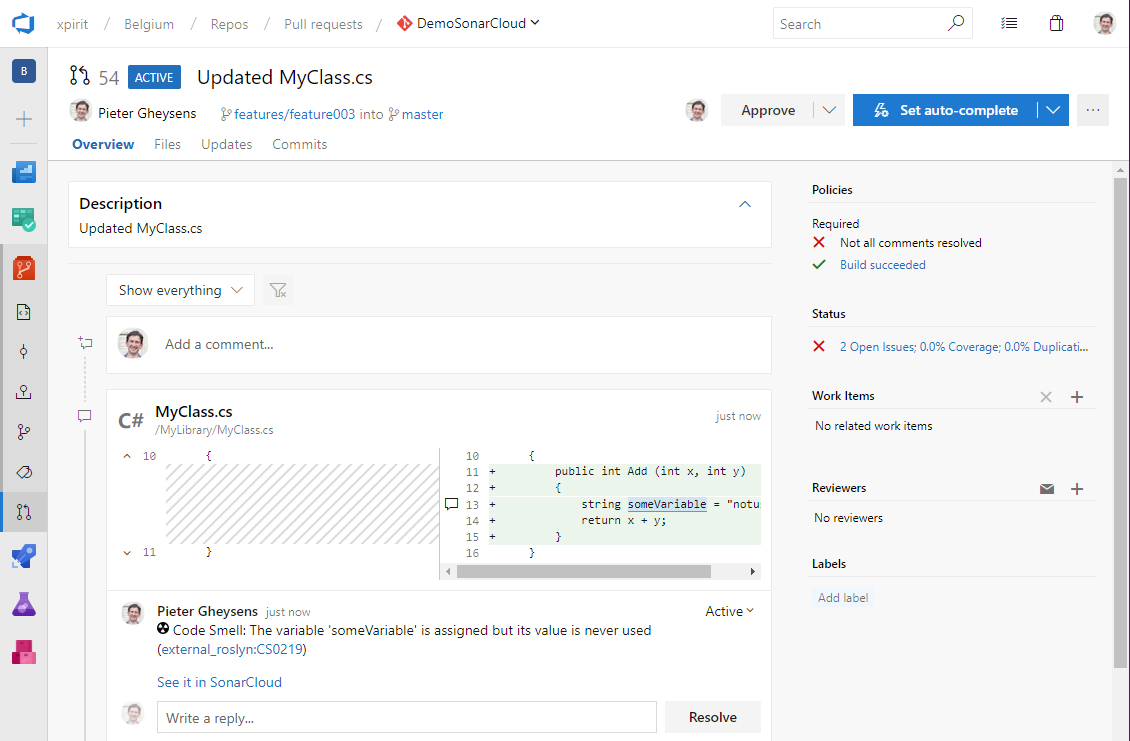Viewport: 1130px width, 741px height.
Task: Open the Test Plans flask icon
Action: point(24,604)
